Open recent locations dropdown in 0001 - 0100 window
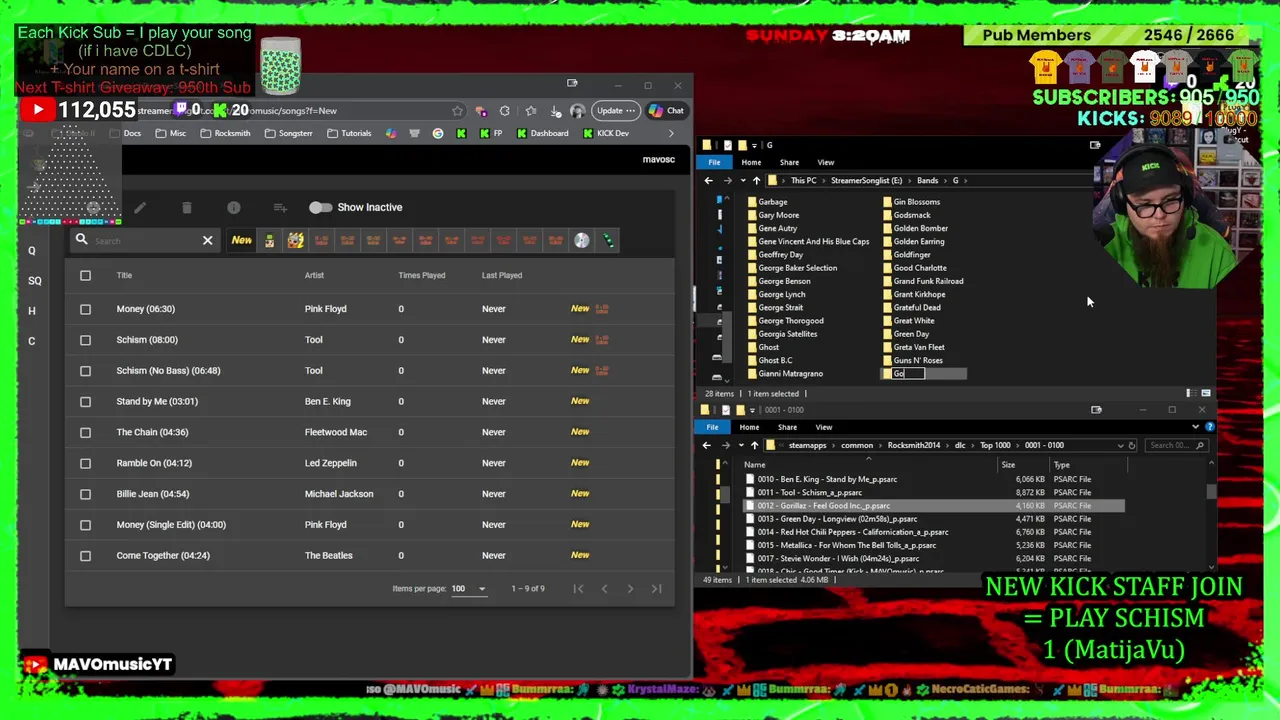 (x=740, y=445)
